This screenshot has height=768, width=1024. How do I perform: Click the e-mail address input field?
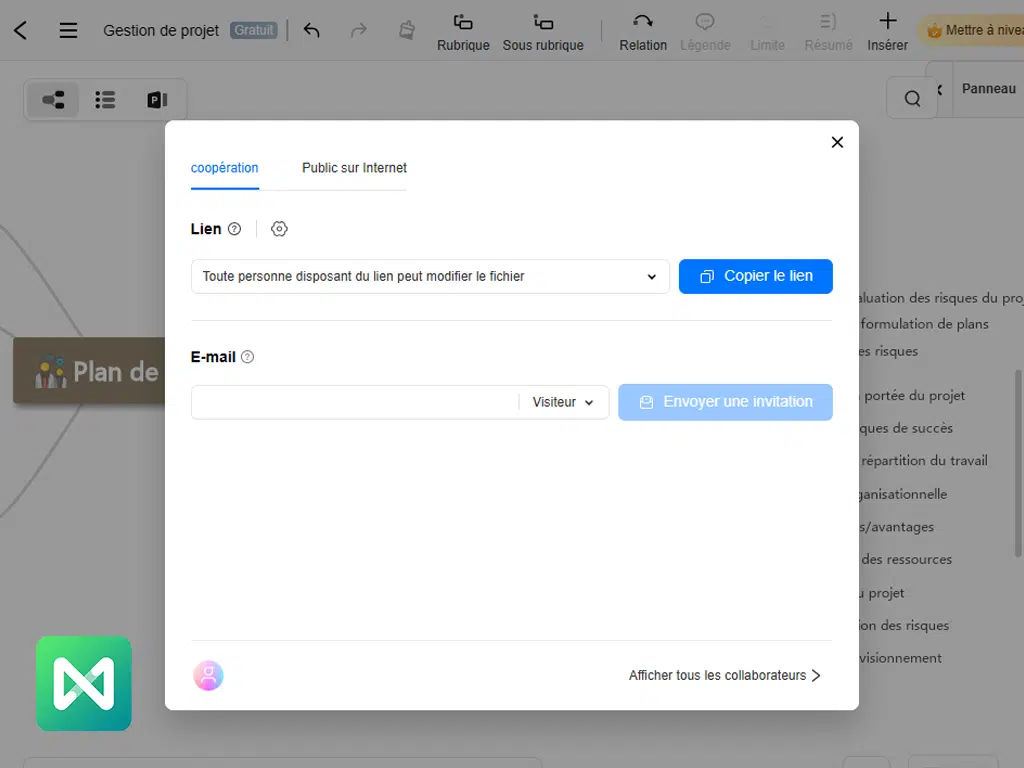(354, 402)
